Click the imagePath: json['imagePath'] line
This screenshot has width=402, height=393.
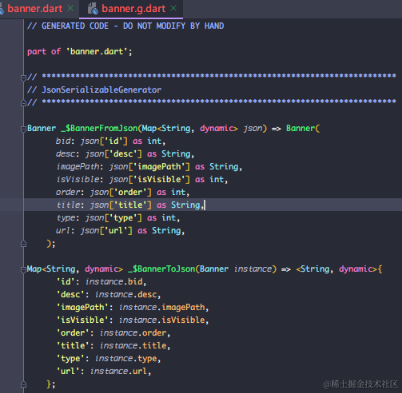(149, 167)
